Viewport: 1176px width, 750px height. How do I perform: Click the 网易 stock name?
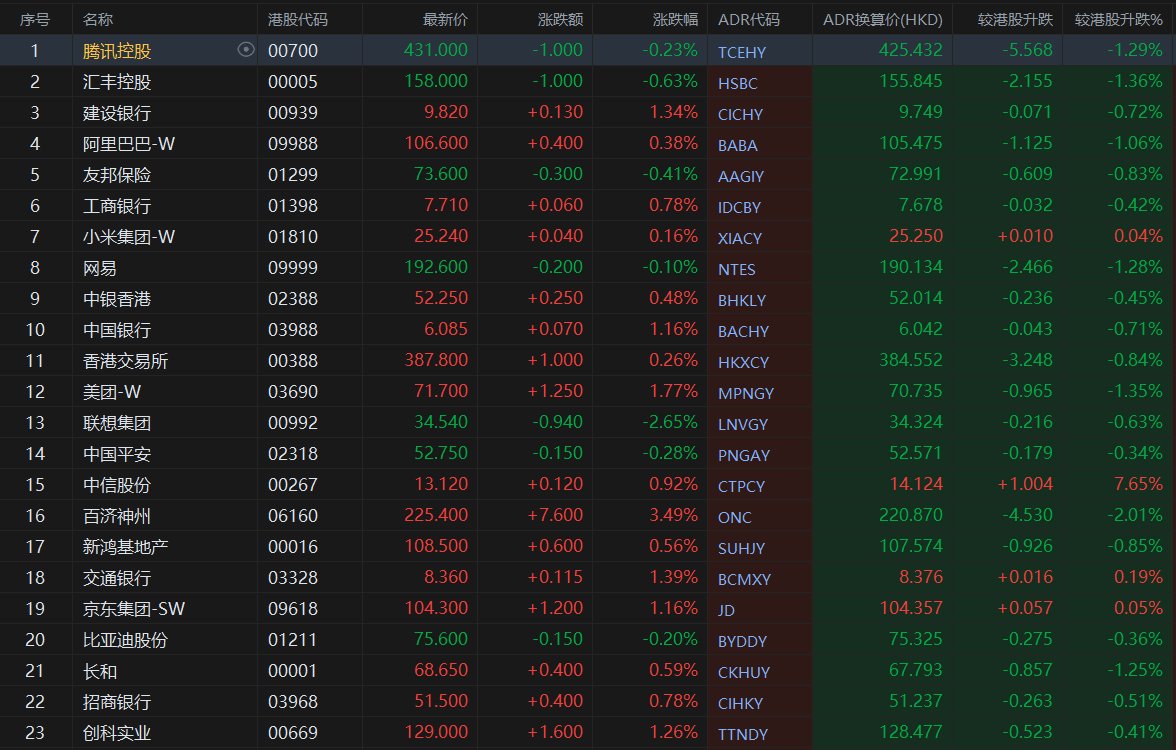(100, 268)
